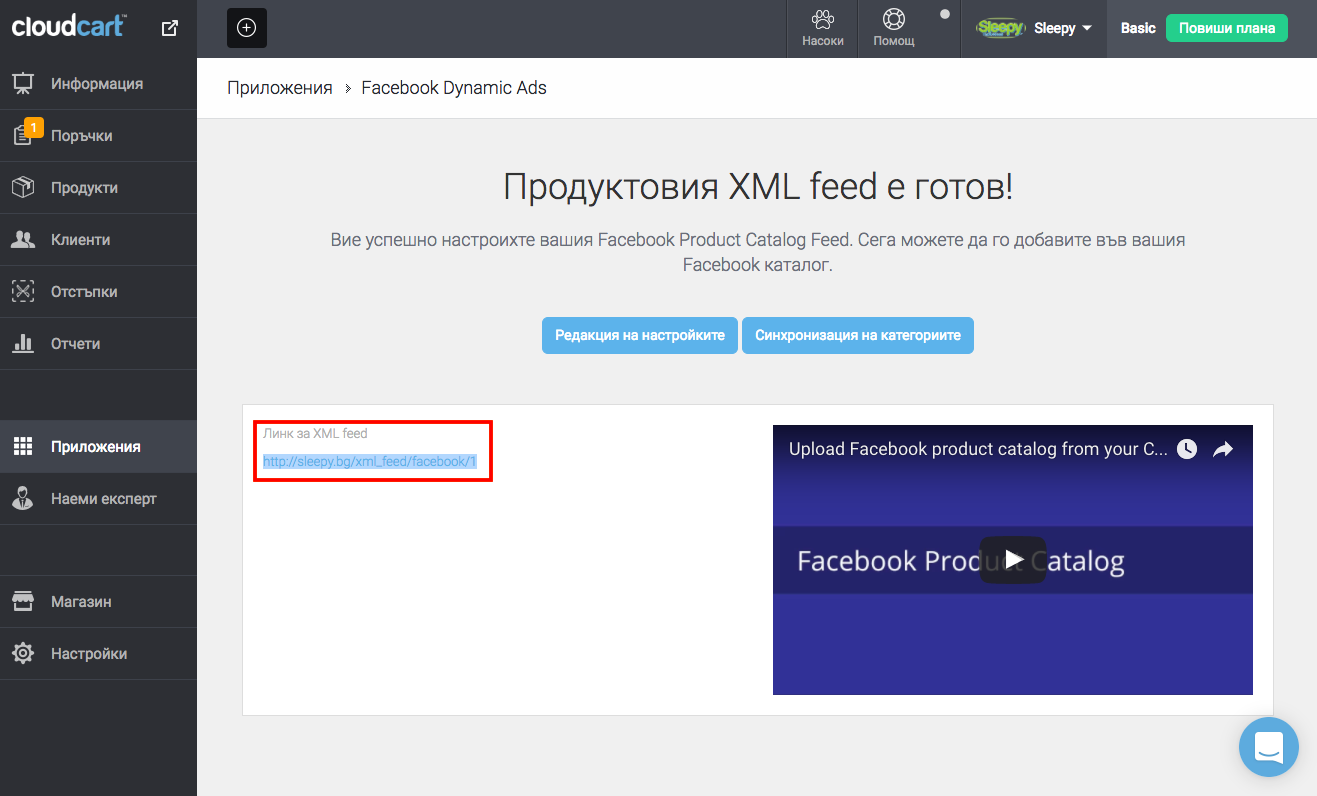1317x796 pixels.
Task: Click the Отстъпки discount icon
Action: tap(23, 292)
